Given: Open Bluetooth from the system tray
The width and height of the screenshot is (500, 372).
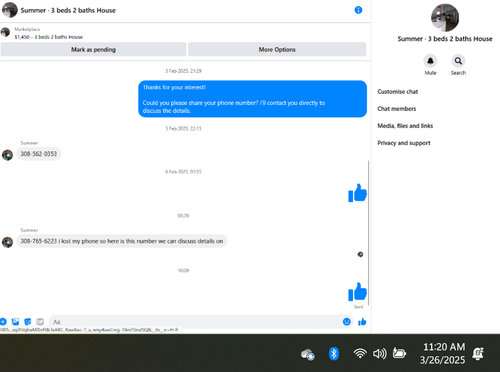Looking at the screenshot, I should pyautogui.click(x=334, y=354).
